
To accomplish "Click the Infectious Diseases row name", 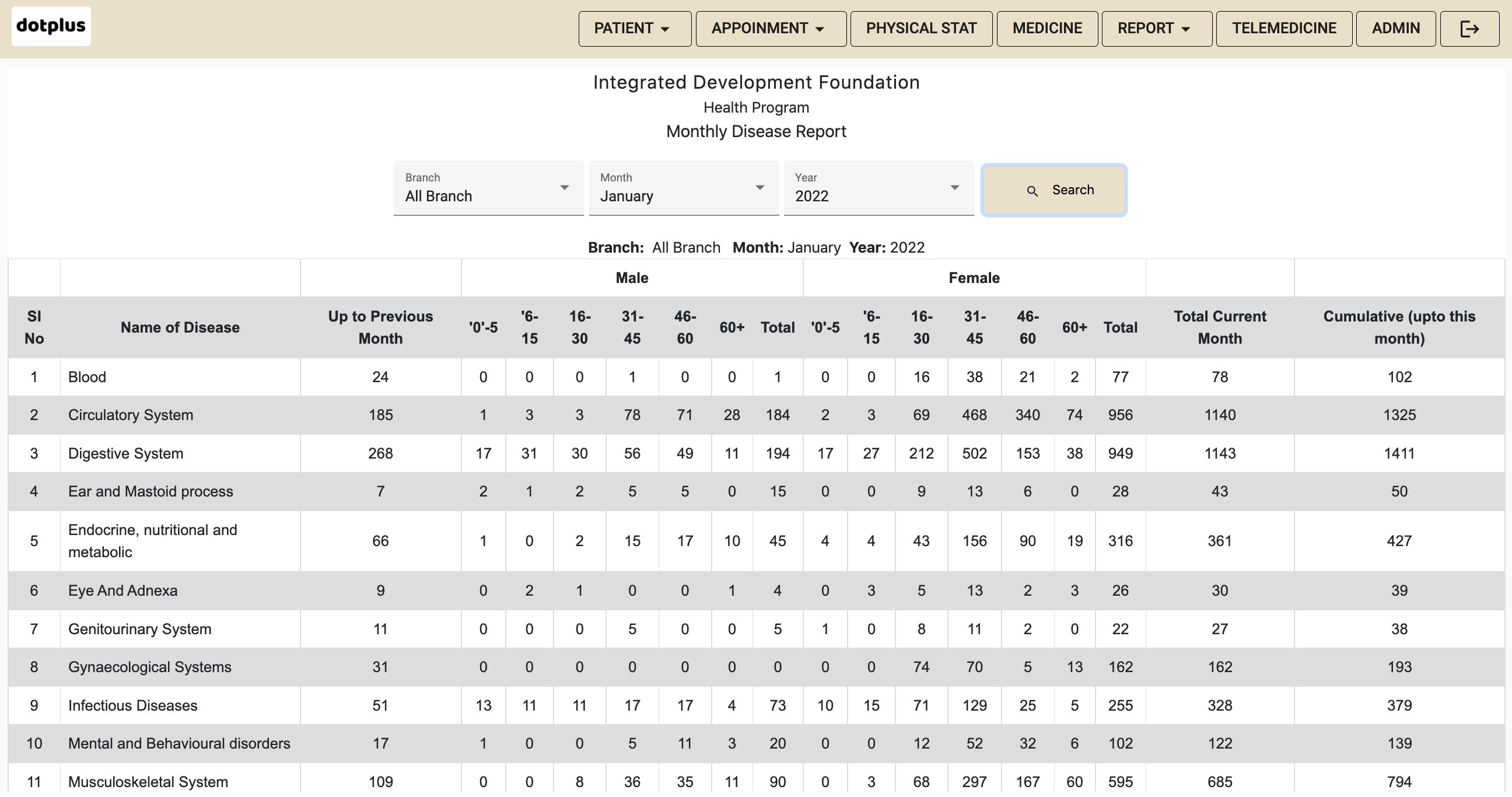I will (132, 705).
